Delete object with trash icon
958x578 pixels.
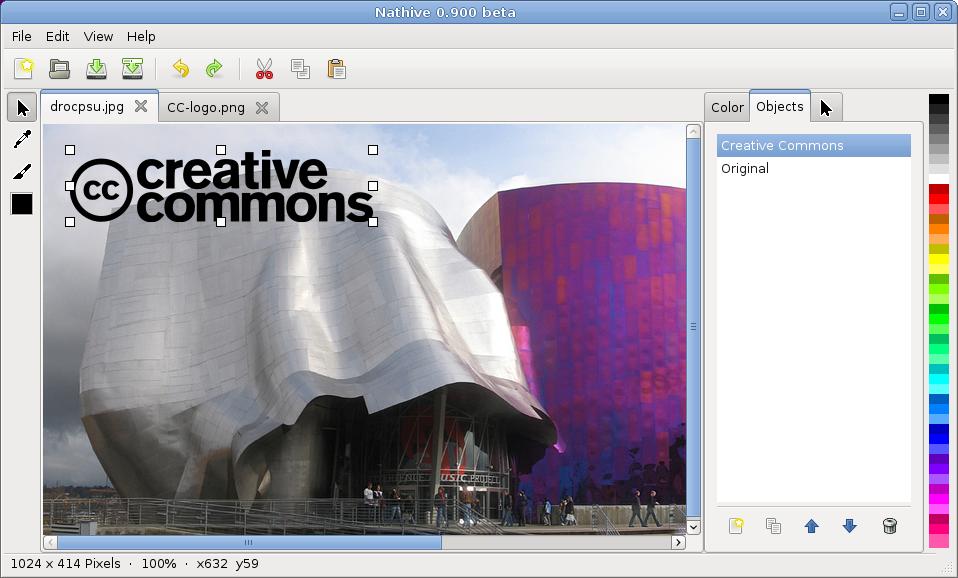890,525
